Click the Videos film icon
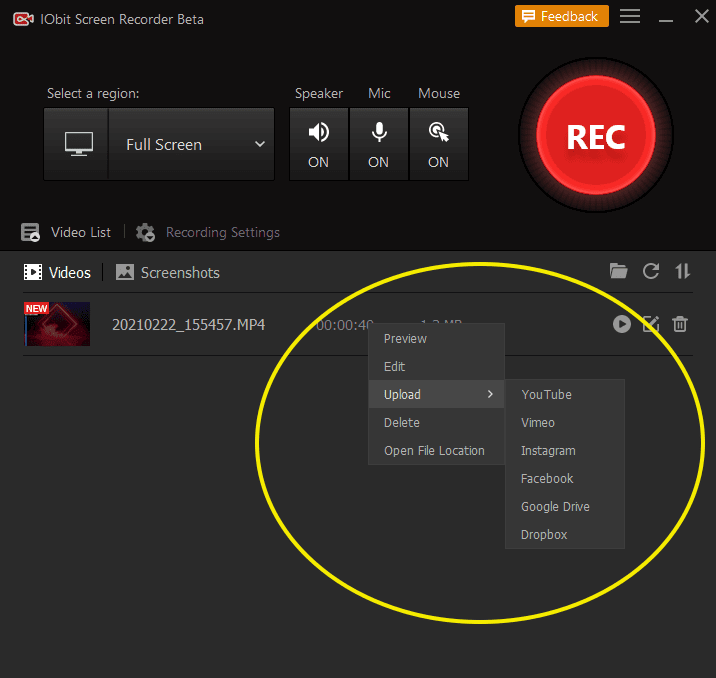Screen dimensions: 716x678 click(33, 272)
